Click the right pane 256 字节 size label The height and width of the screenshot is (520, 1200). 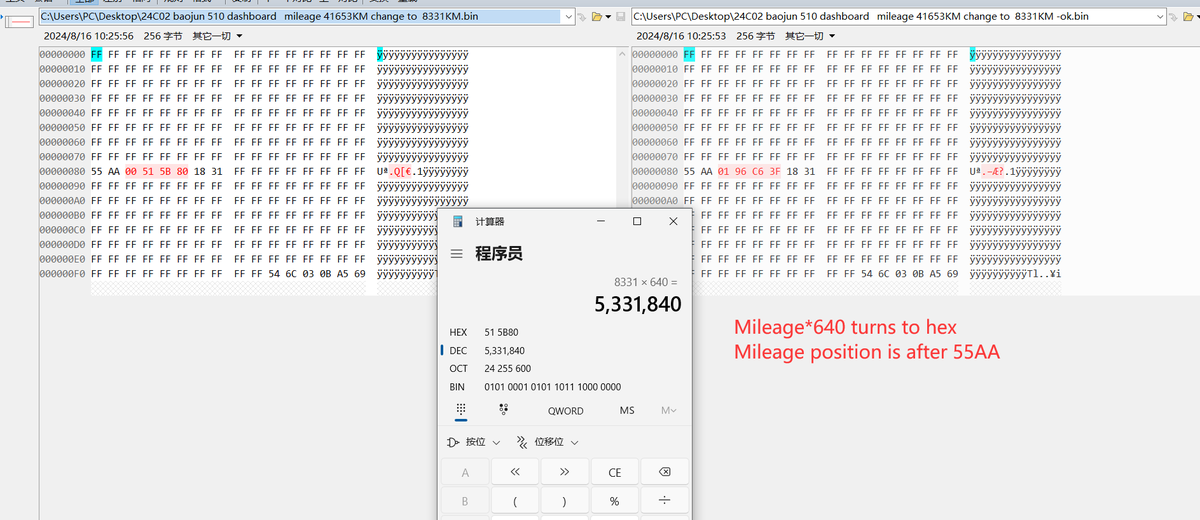754,36
